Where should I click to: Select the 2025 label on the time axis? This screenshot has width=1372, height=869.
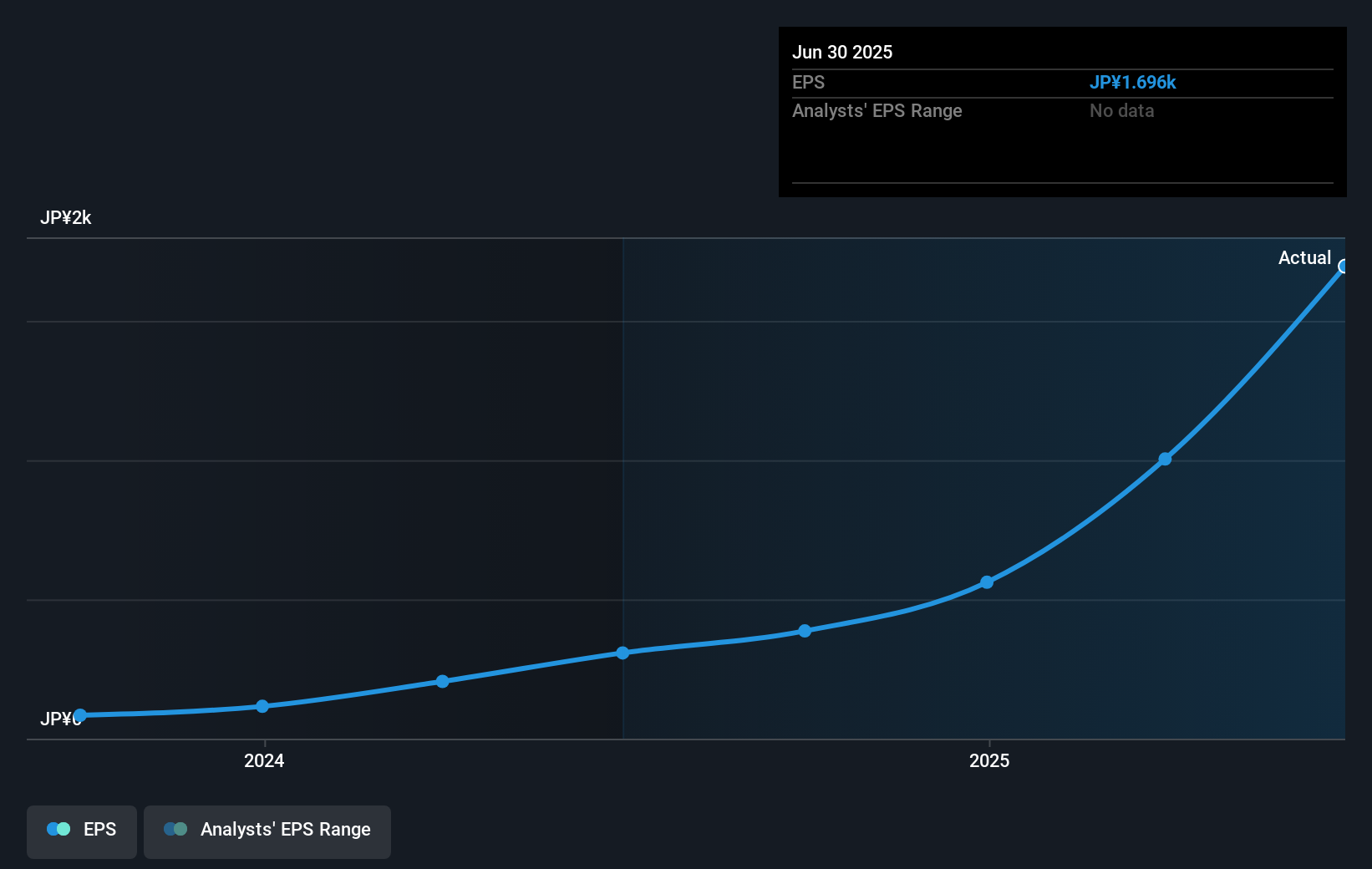coord(988,760)
